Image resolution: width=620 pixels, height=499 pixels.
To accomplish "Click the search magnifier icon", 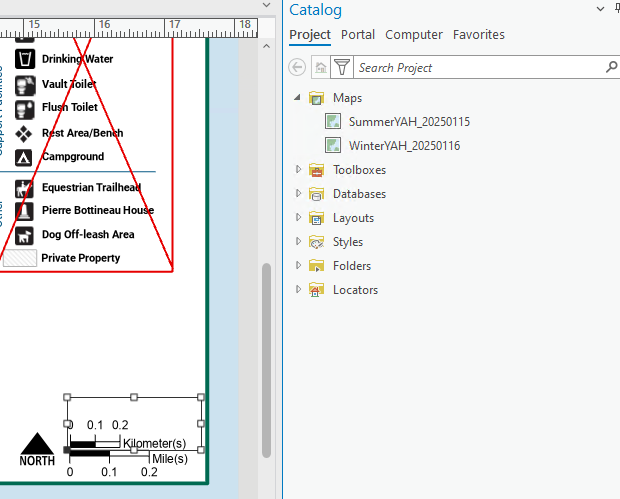I will pos(611,67).
